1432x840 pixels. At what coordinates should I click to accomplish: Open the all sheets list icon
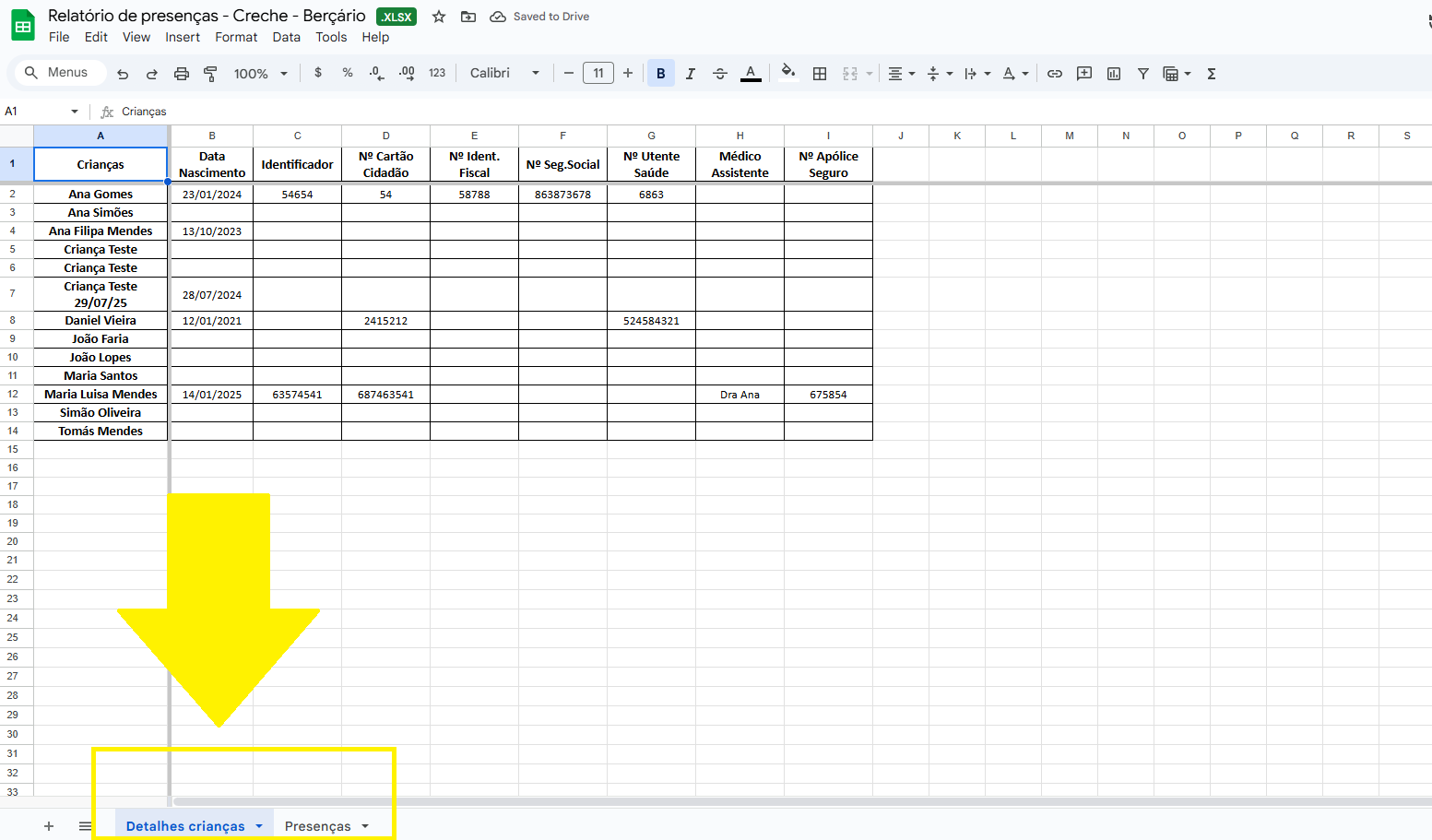click(85, 826)
